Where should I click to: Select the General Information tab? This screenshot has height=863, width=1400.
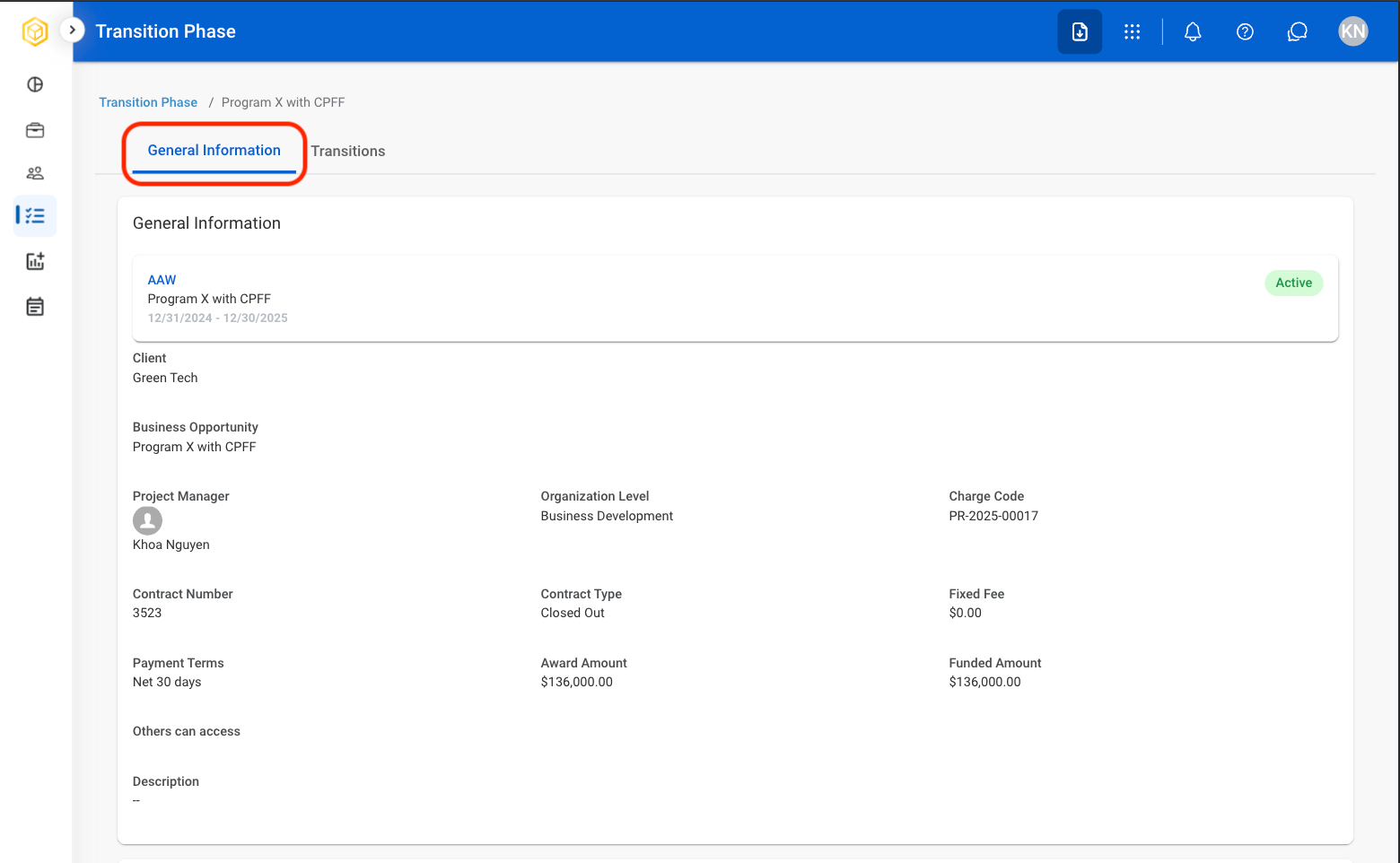(214, 151)
